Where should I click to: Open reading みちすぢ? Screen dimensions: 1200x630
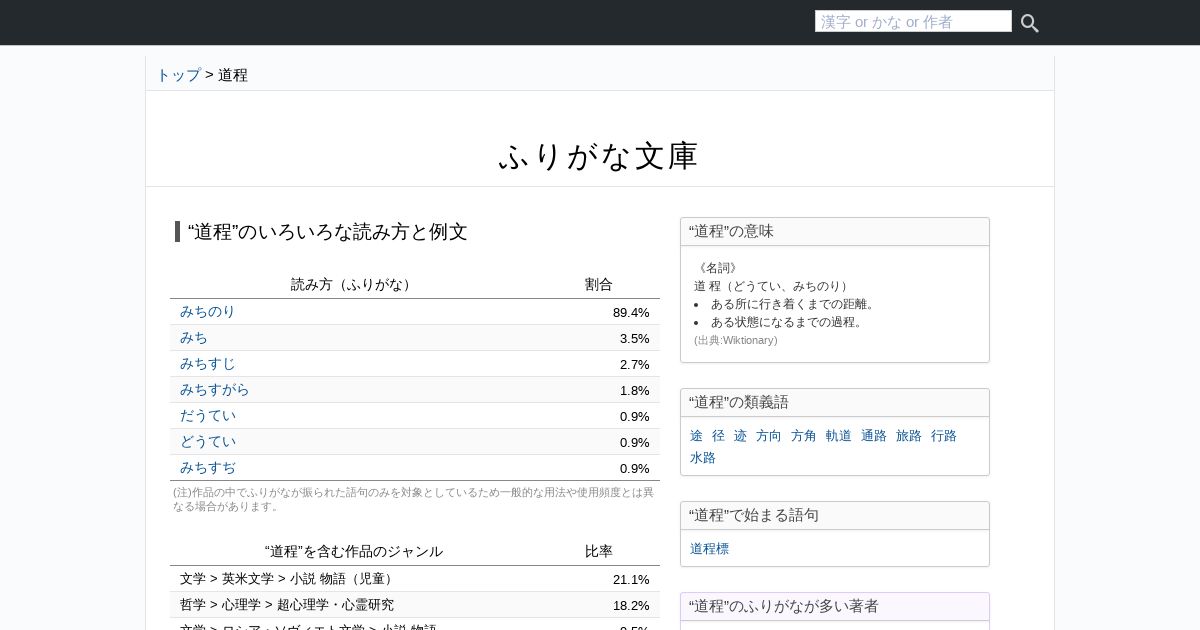coord(207,468)
